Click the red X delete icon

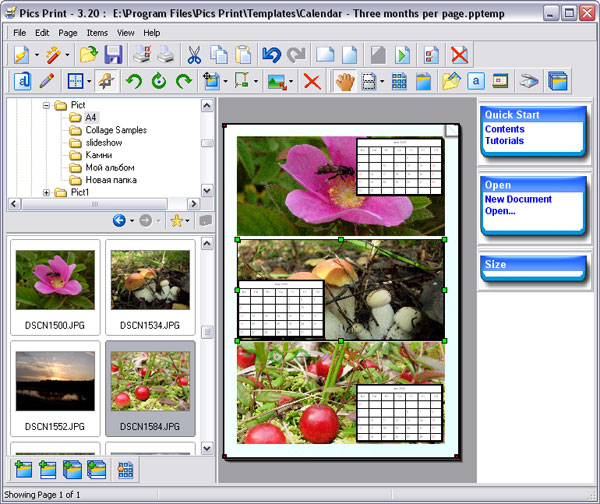312,81
